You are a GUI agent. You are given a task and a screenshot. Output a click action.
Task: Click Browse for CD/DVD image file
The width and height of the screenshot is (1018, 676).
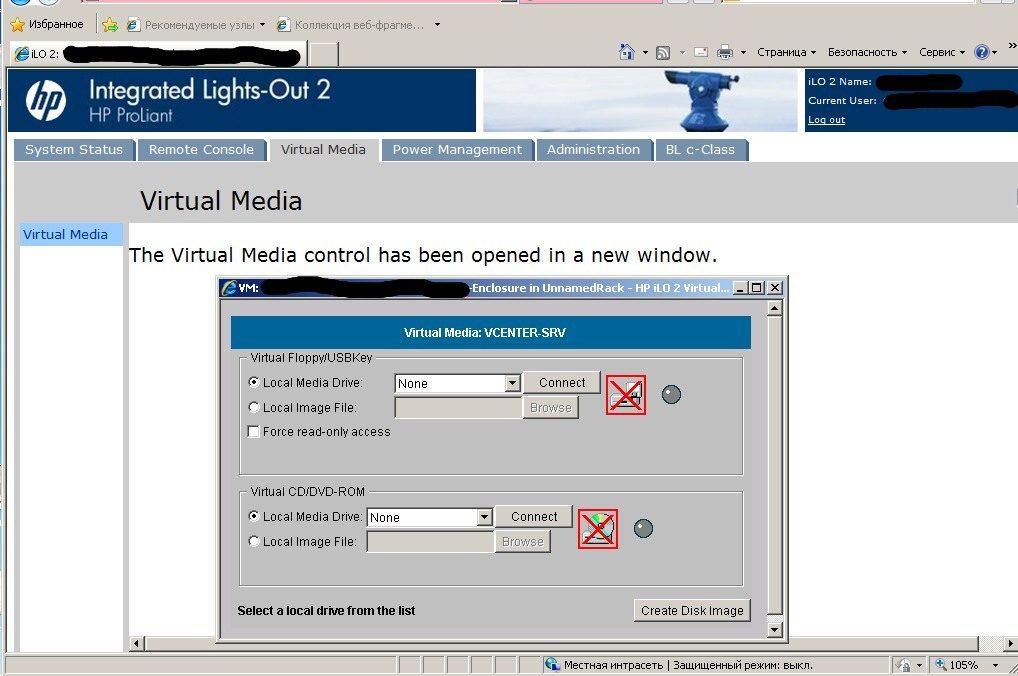pos(523,541)
